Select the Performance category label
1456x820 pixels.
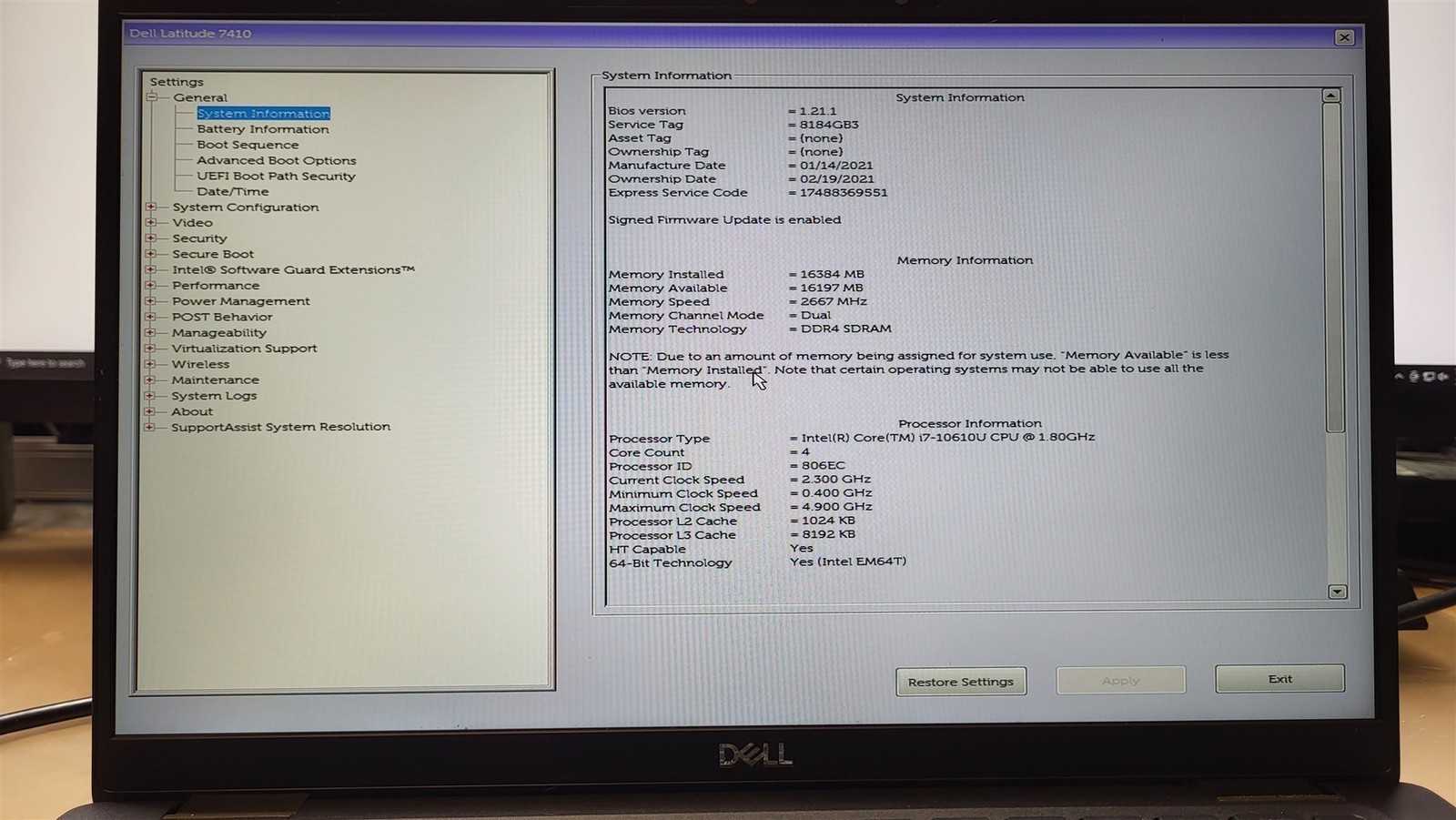(216, 286)
